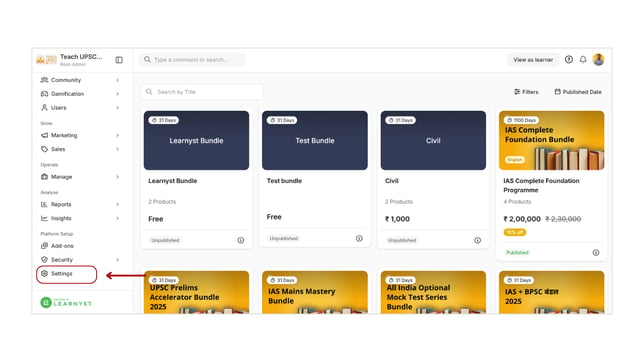The height and width of the screenshot is (362, 644).
Task: Expand the Security menu chevron
Action: coord(117,260)
